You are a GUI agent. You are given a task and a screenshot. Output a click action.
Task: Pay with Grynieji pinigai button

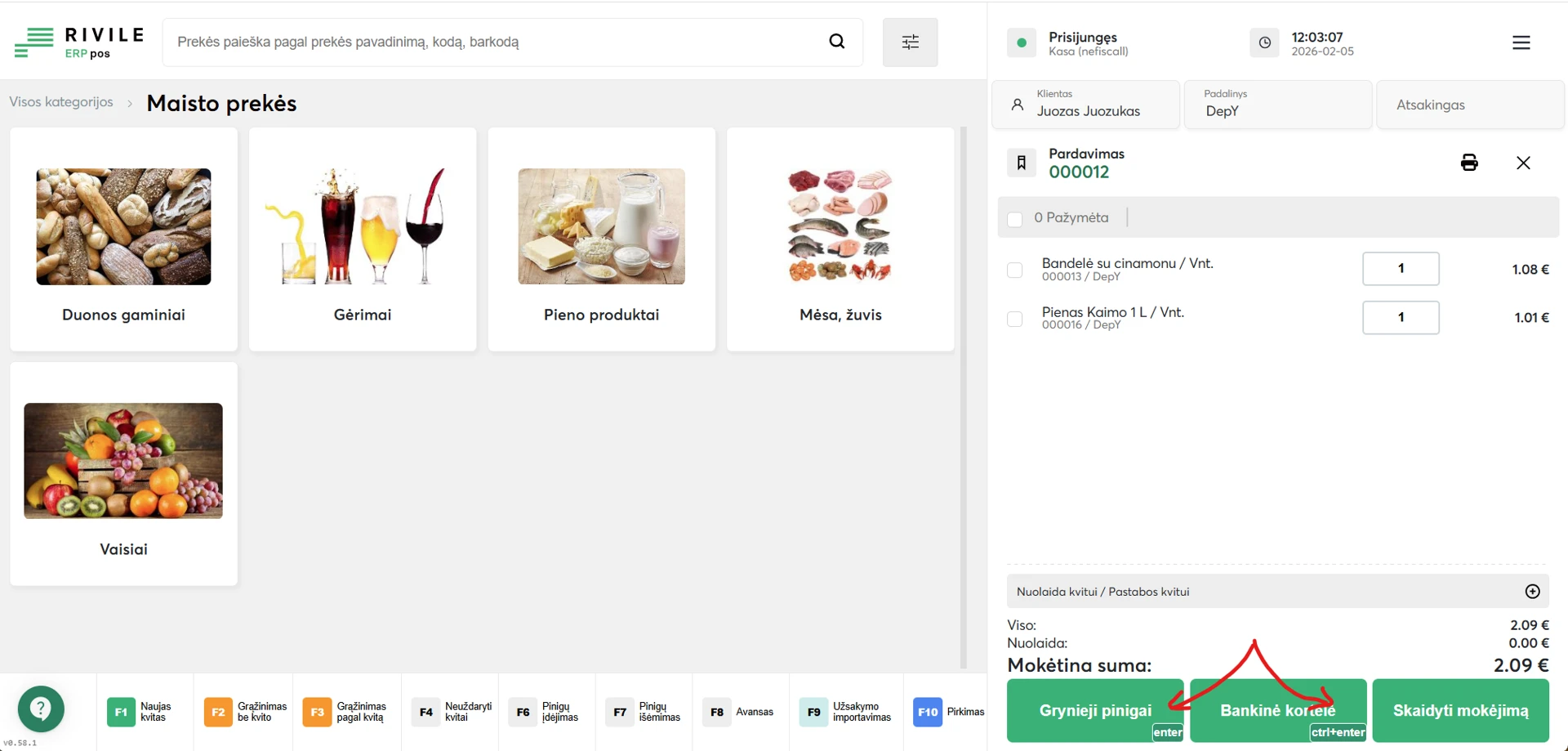pyautogui.click(x=1094, y=710)
